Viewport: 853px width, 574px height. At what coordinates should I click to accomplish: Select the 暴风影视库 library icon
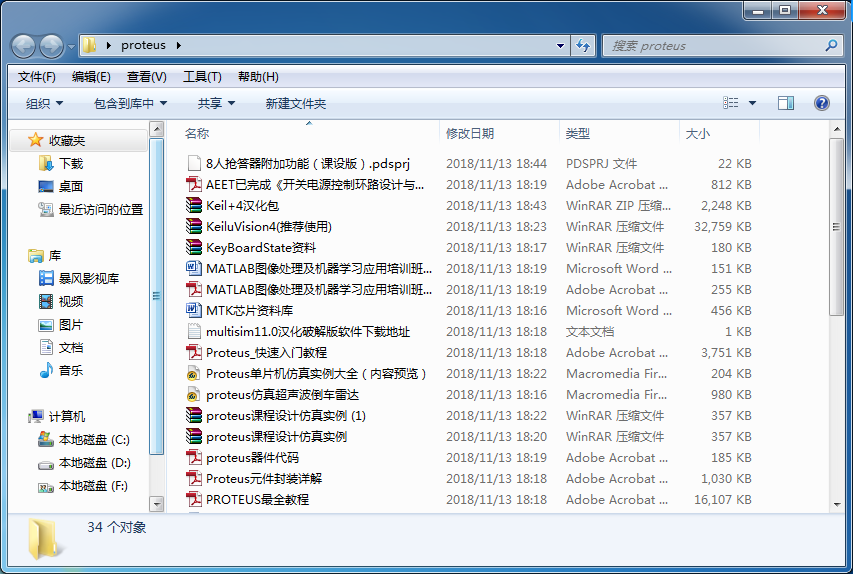[46, 279]
